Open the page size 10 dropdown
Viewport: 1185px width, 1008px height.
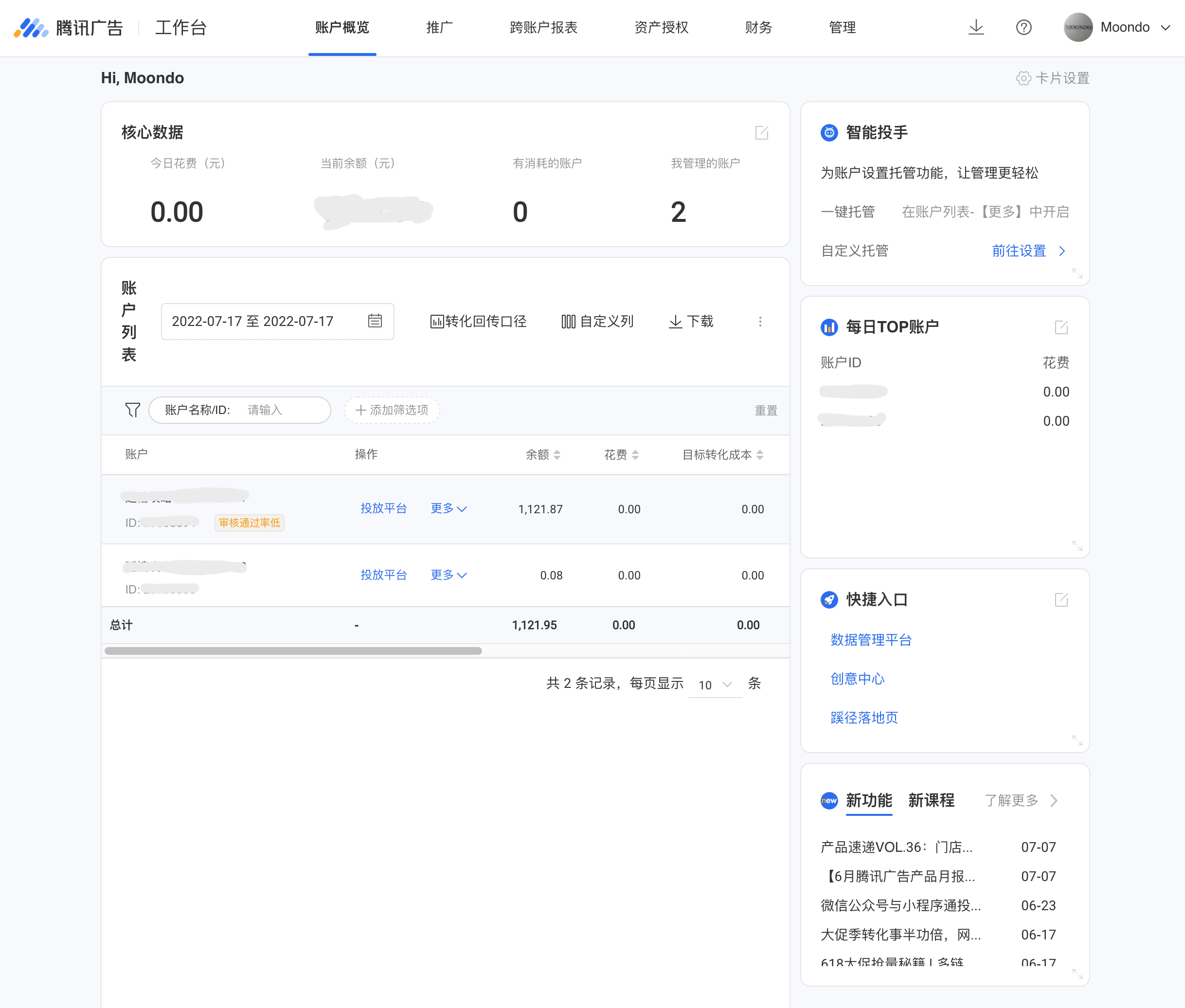pos(715,684)
